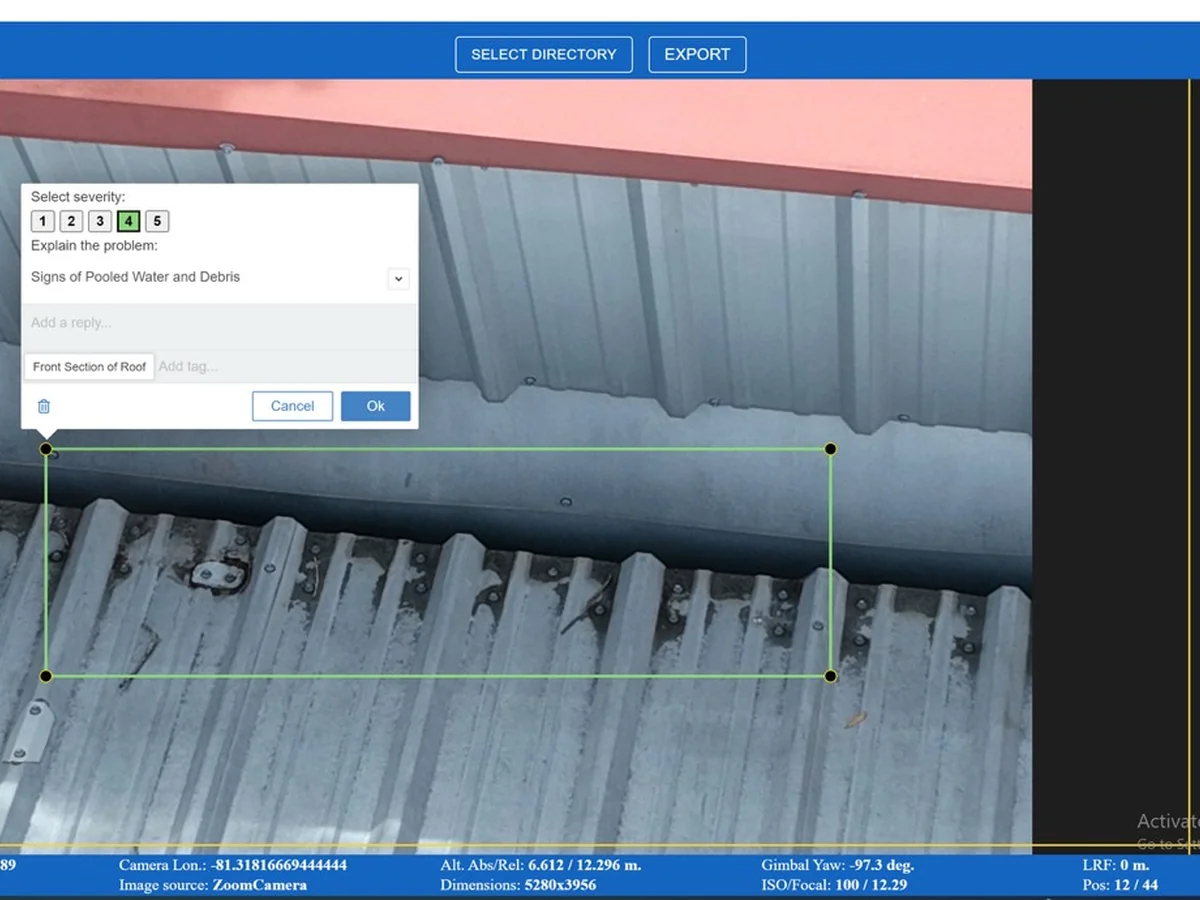Click 'Signs of Pooled Water and Debris' text
Screen dimensions: 1200x900
(135, 277)
